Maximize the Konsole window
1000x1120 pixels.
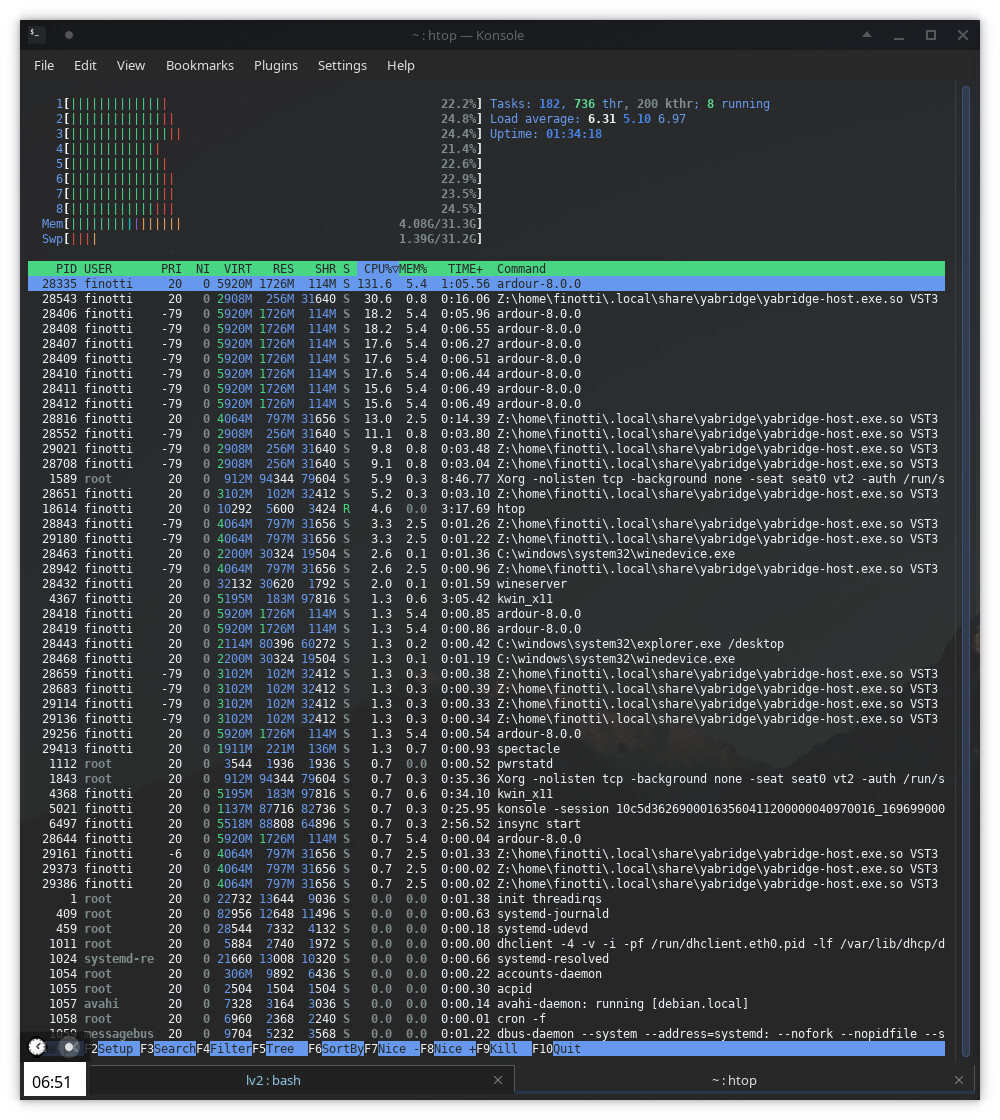[930, 35]
